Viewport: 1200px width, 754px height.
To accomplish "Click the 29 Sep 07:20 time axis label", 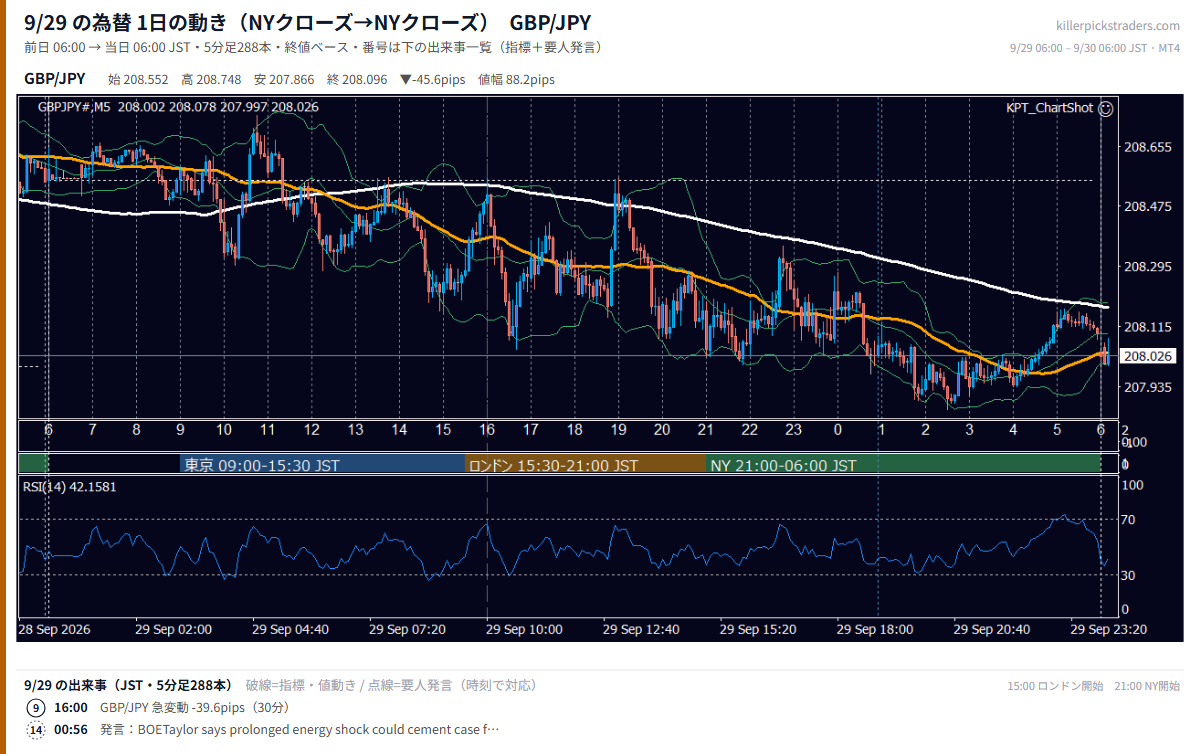I will click(x=407, y=629).
